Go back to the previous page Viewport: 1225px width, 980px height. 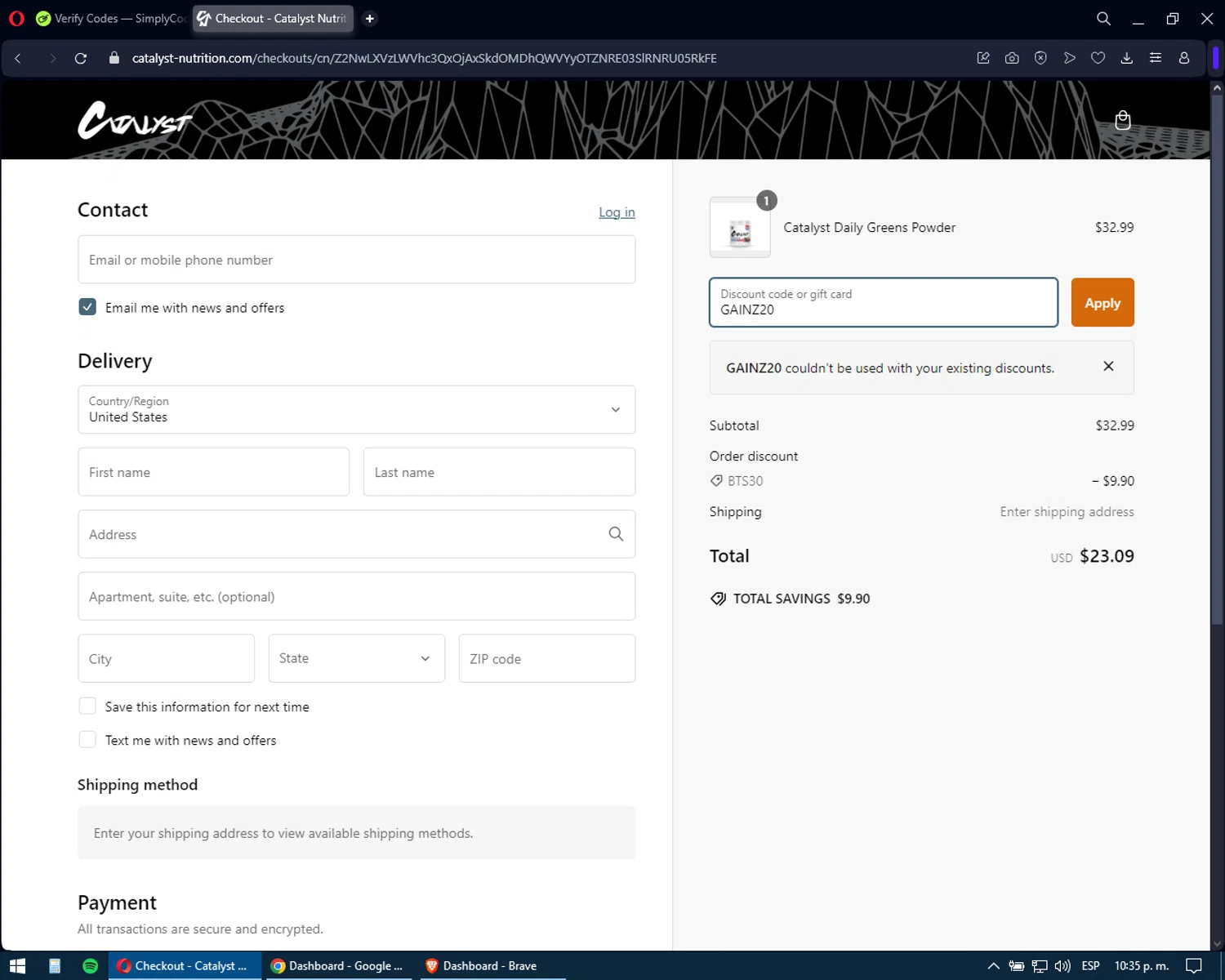pos(18,58)
